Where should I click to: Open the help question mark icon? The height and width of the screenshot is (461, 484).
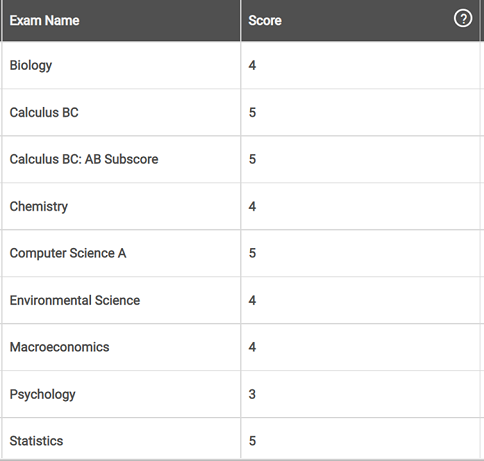tap(463, 18)
